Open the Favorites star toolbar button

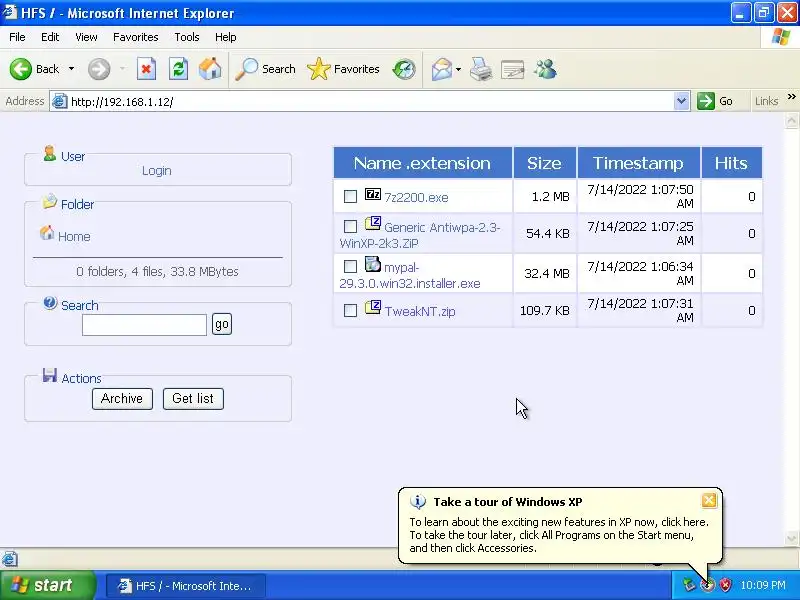click(x=343, y=69)
